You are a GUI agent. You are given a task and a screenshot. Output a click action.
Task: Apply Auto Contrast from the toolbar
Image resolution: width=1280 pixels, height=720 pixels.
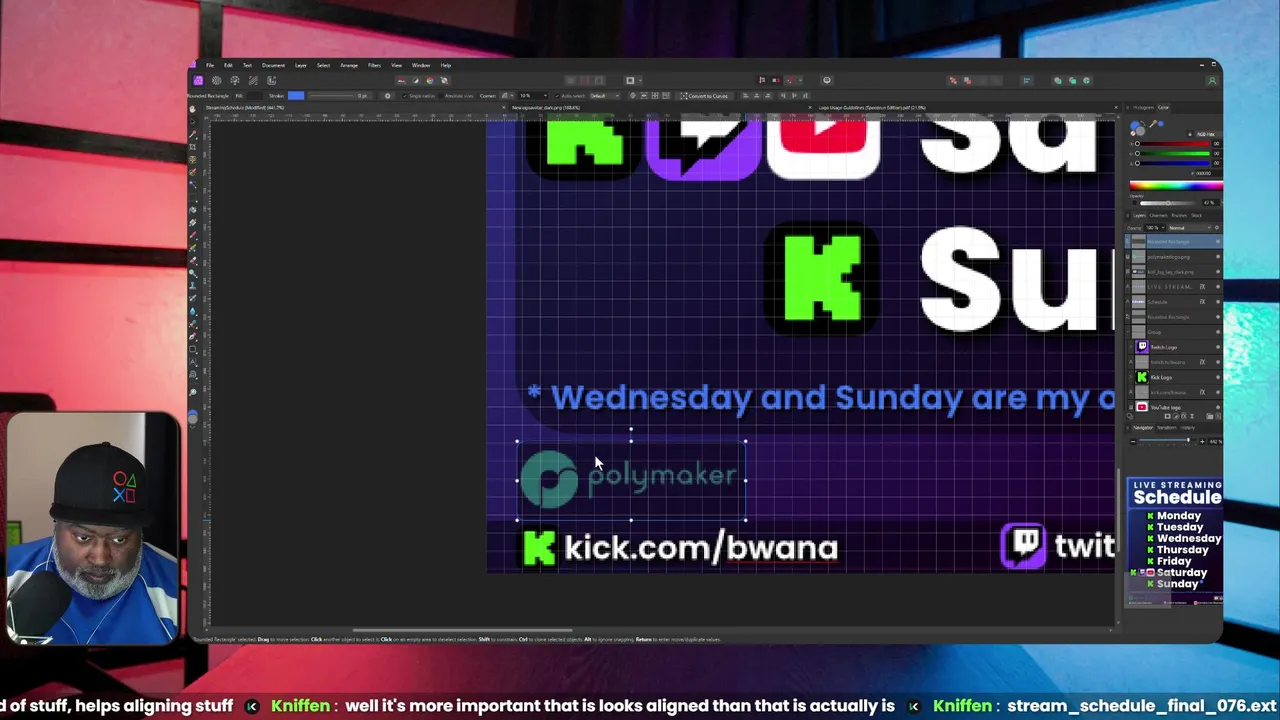416,80
